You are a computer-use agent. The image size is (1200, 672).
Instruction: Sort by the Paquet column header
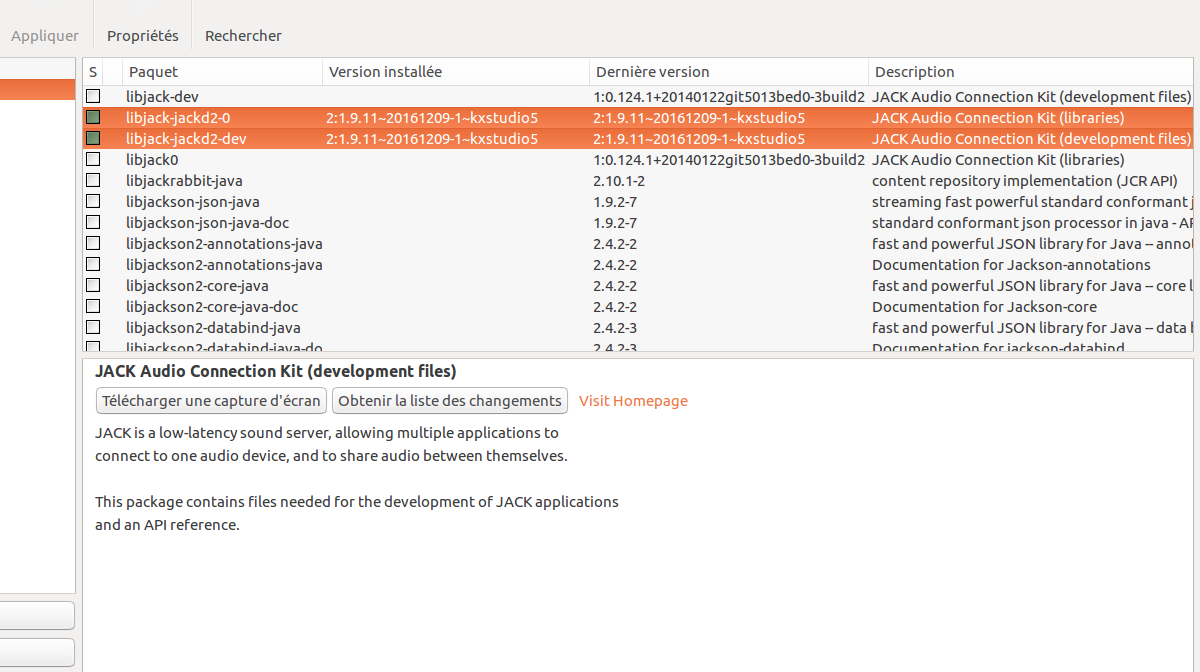[x=222, y=72]
